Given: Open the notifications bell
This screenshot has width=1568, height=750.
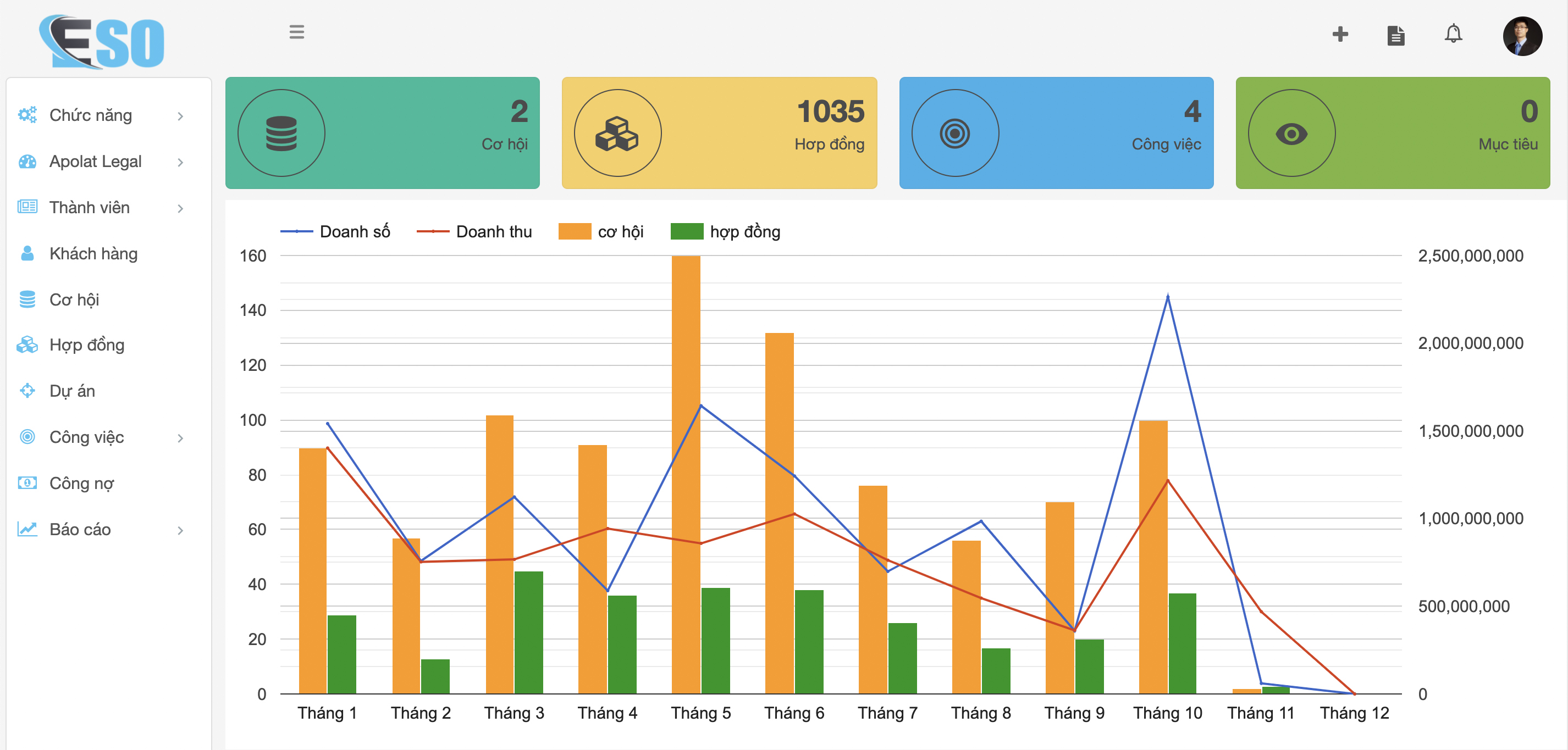Looking at the screenshot, I should tap(1453, 34).
